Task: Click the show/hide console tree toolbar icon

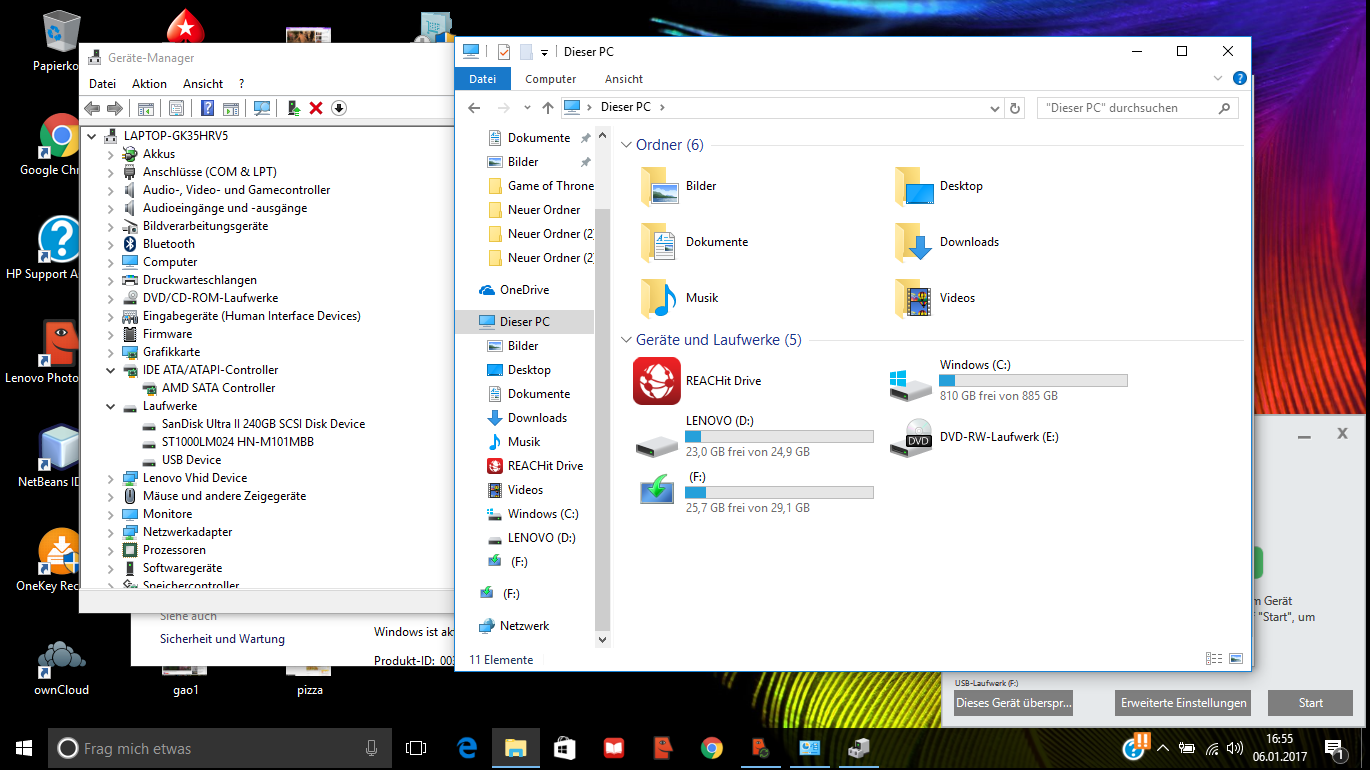Action: pyautogui.click(x=145, y=108)
